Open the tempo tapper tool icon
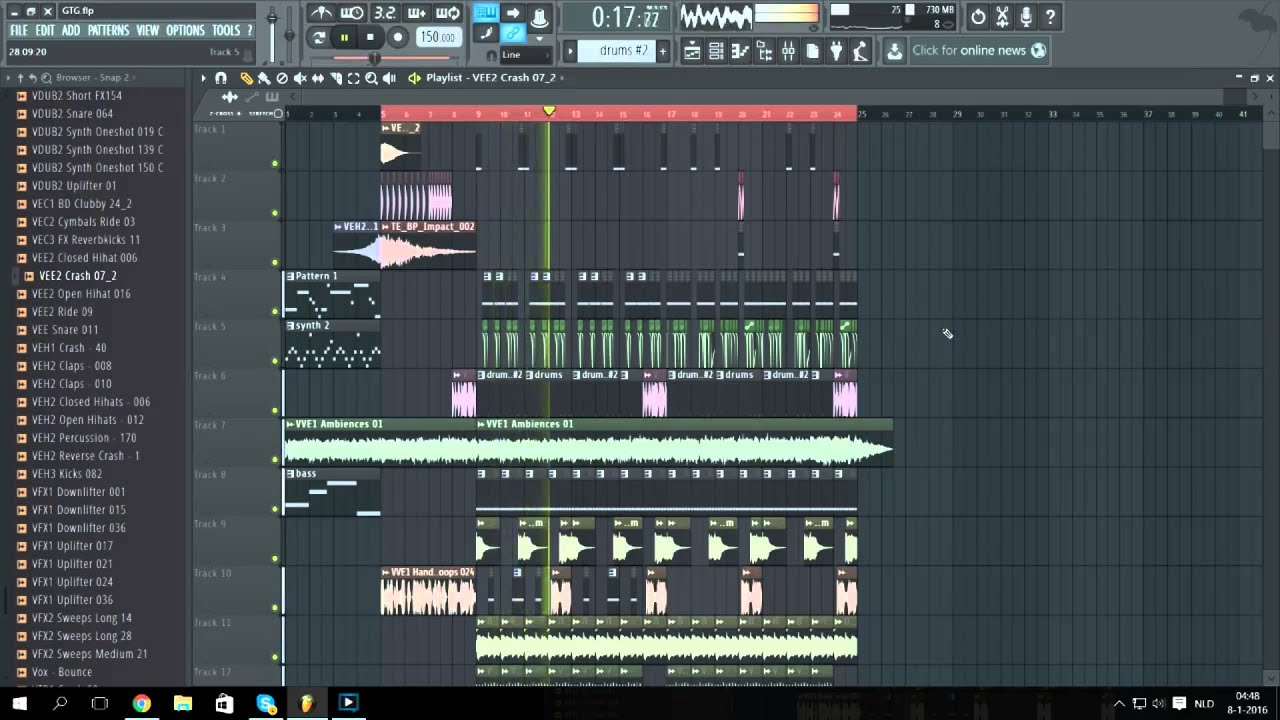Screen dimensions: 1280x720 [x=861, y=51]
